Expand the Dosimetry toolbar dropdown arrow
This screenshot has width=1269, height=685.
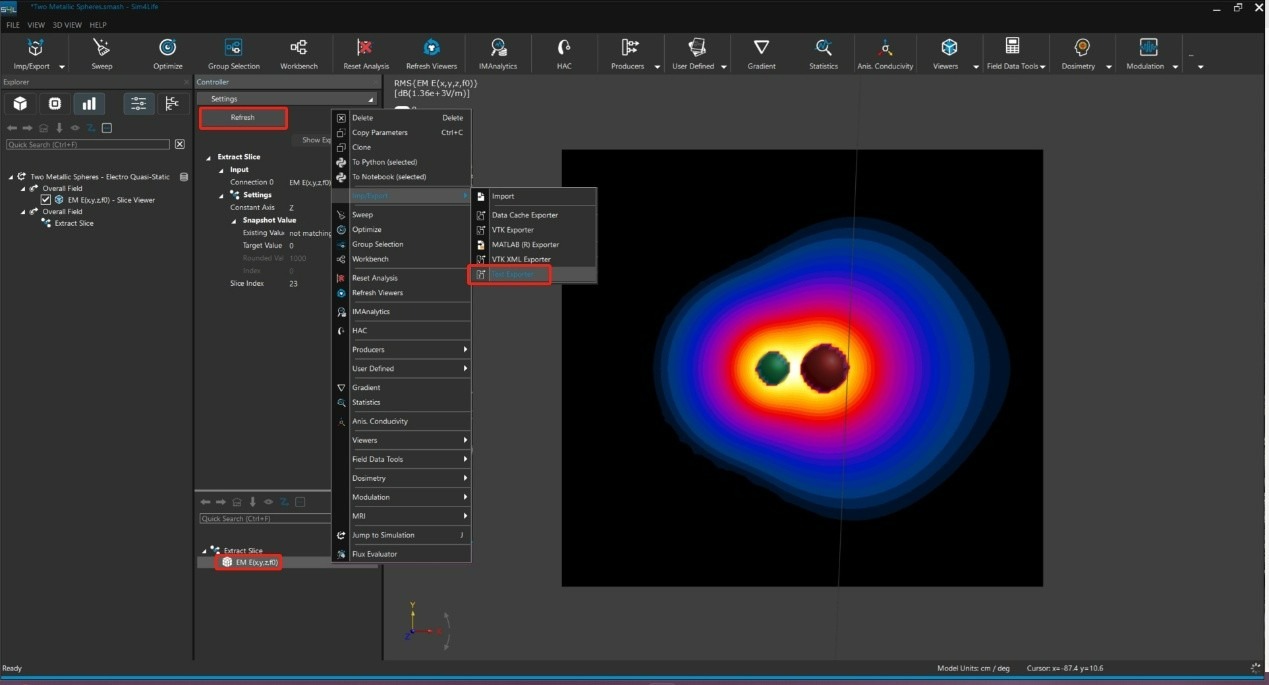1108,67
